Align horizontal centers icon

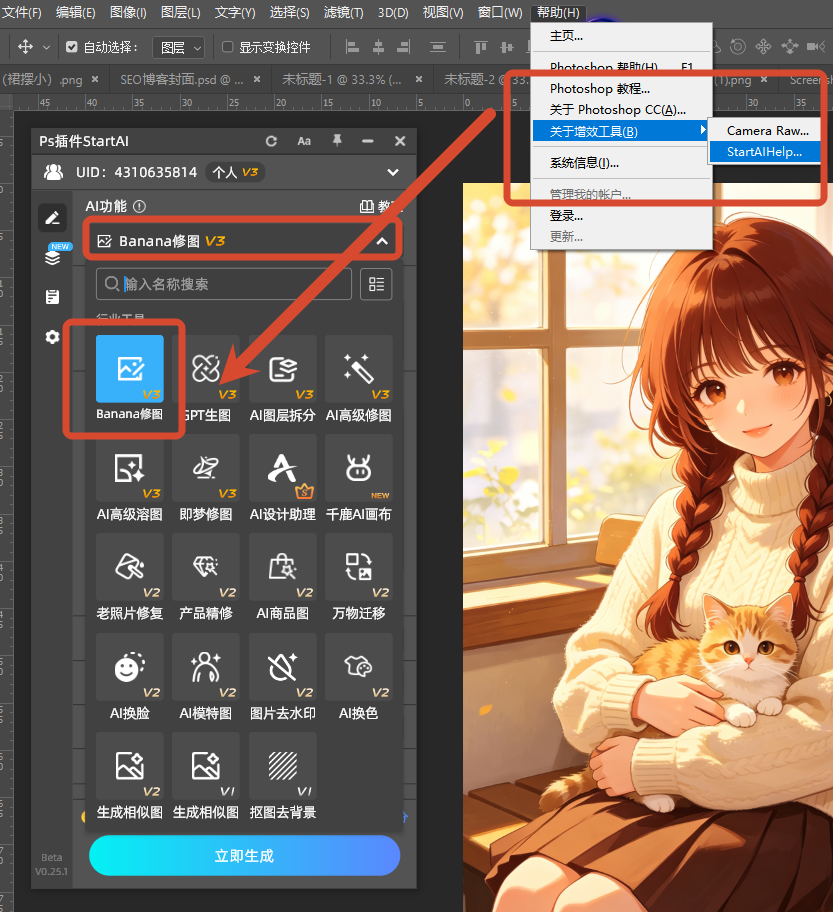pos(379,47)
